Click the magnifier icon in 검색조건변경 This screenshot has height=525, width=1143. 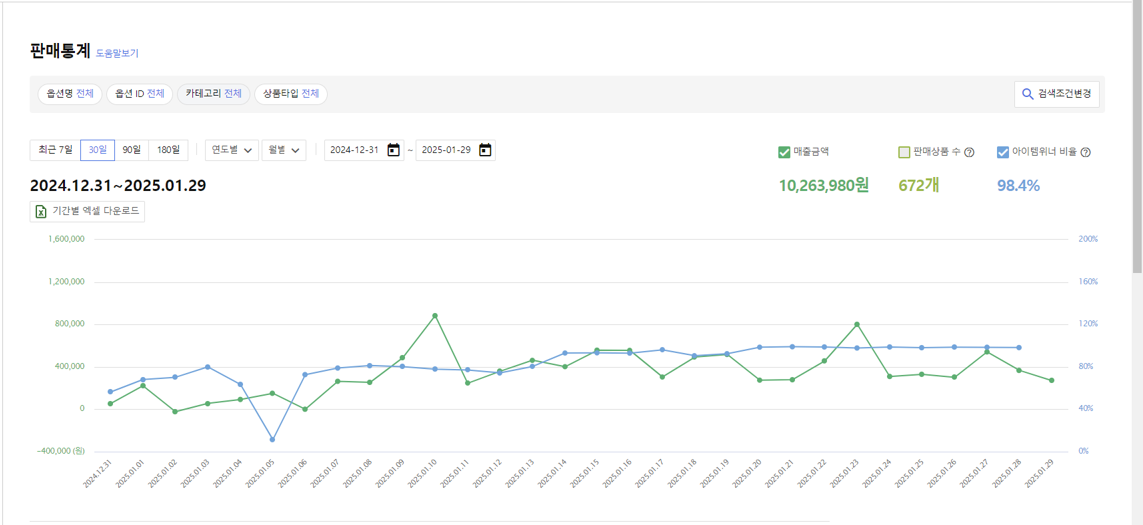pos(1027,94)
